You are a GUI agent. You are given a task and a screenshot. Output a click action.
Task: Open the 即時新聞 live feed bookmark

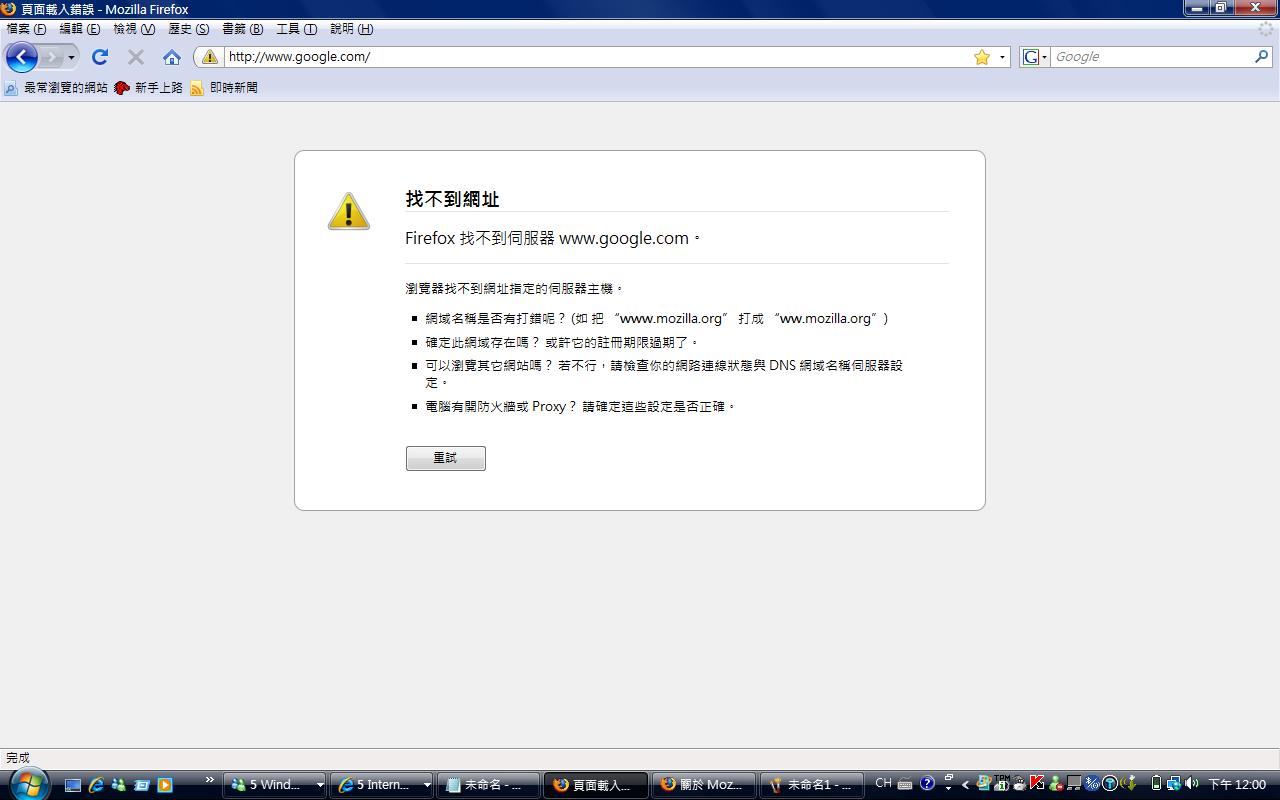(224, 88)
